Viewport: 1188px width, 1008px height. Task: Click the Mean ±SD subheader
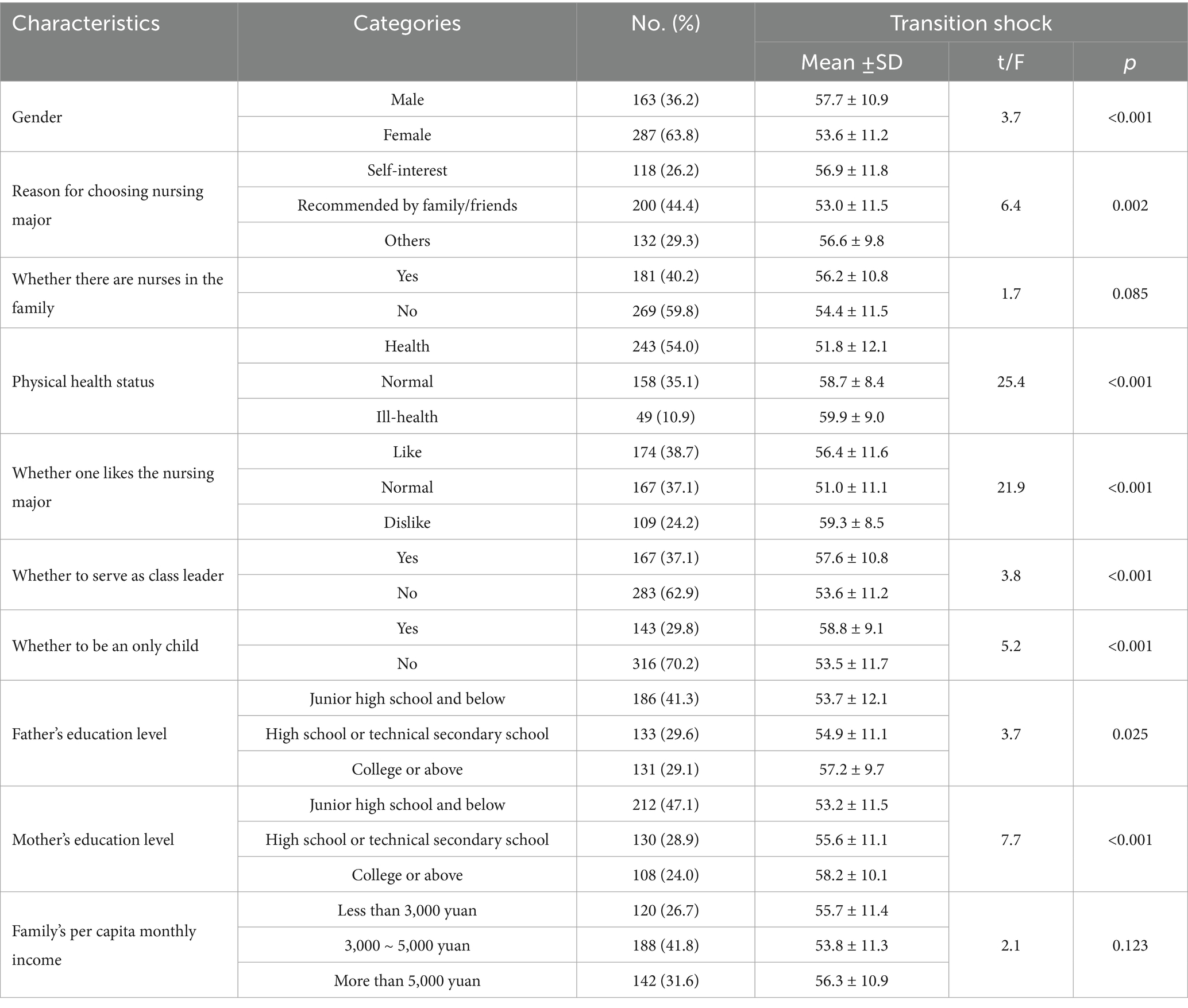851,62
